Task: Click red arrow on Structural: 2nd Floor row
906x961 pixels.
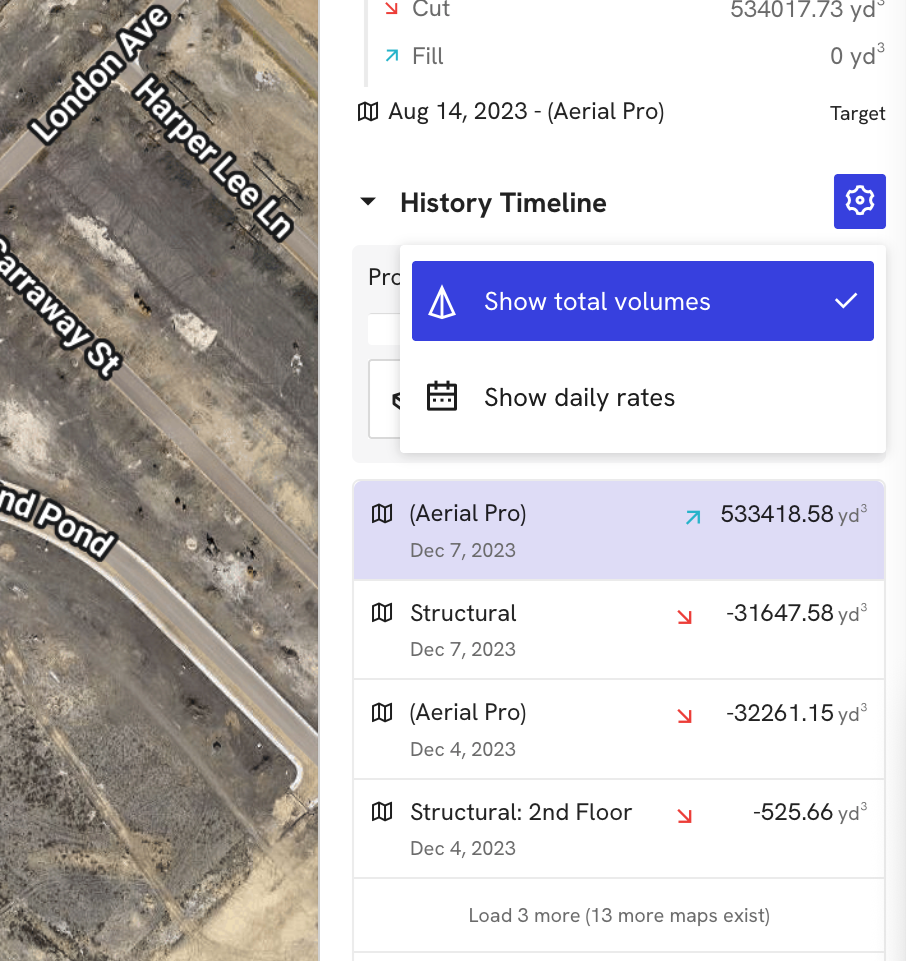Action: click(684, 816)
